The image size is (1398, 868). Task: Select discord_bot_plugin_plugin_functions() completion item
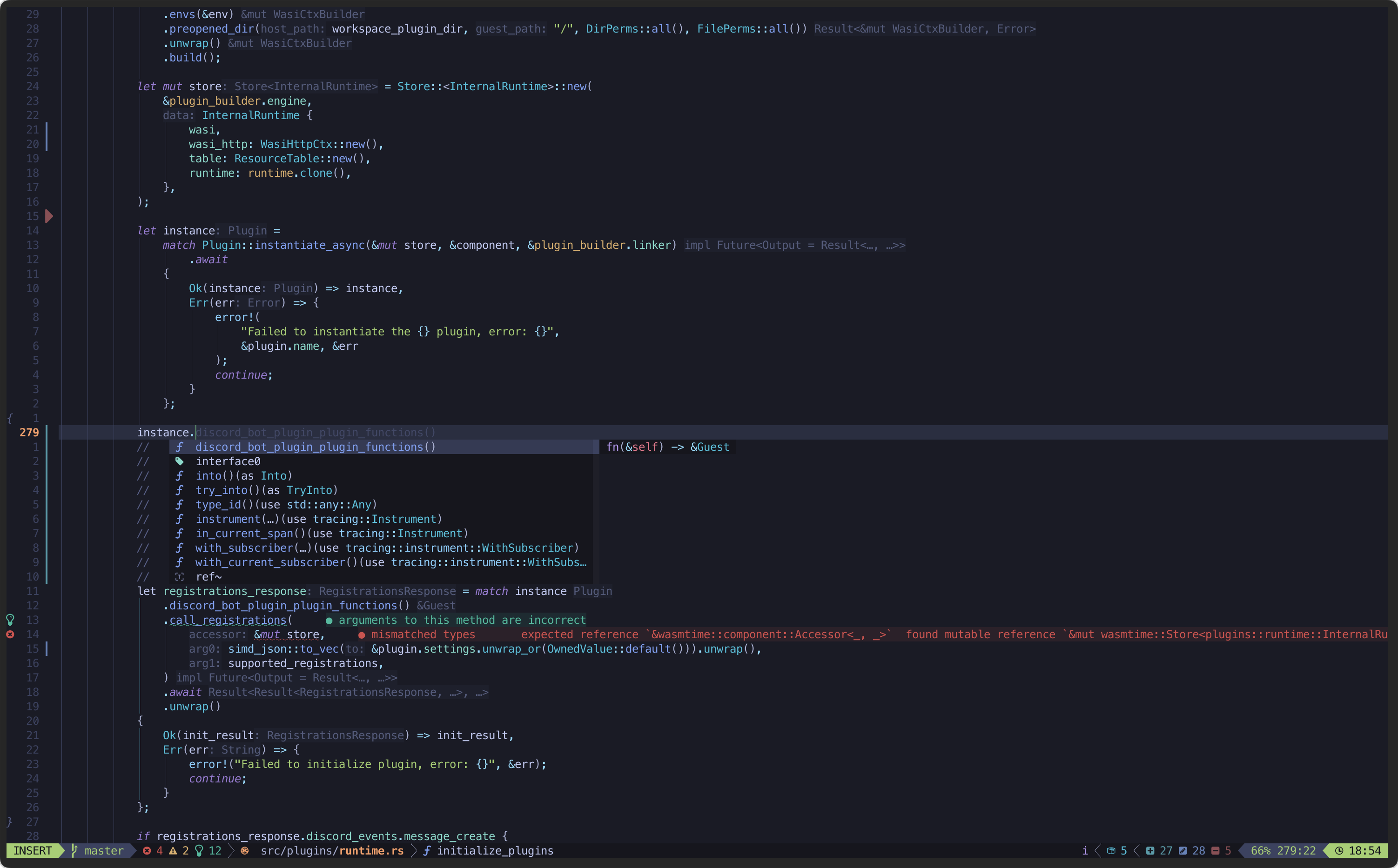[316, 447]
